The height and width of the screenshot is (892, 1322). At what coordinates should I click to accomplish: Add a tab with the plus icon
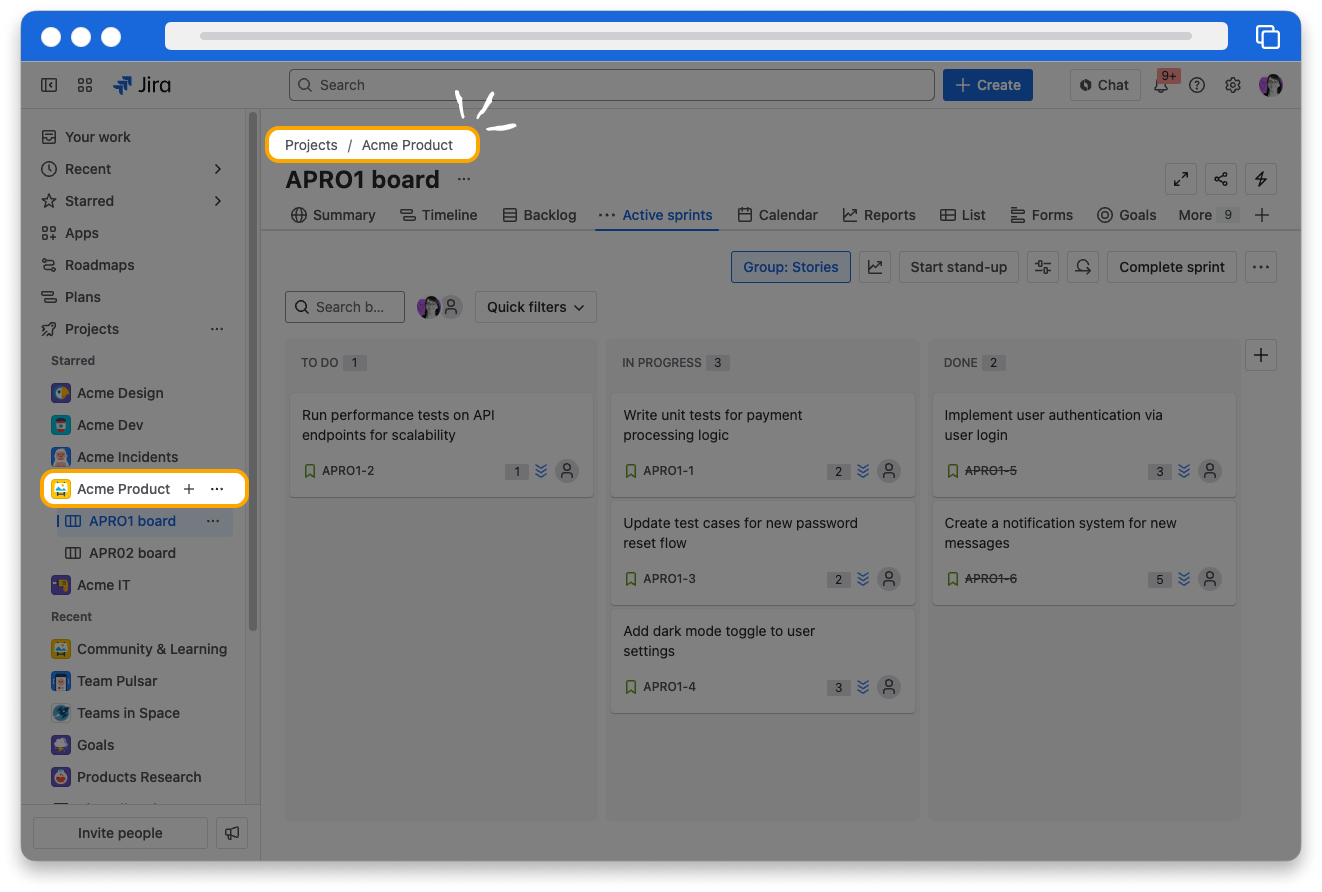click(1262, 215)
